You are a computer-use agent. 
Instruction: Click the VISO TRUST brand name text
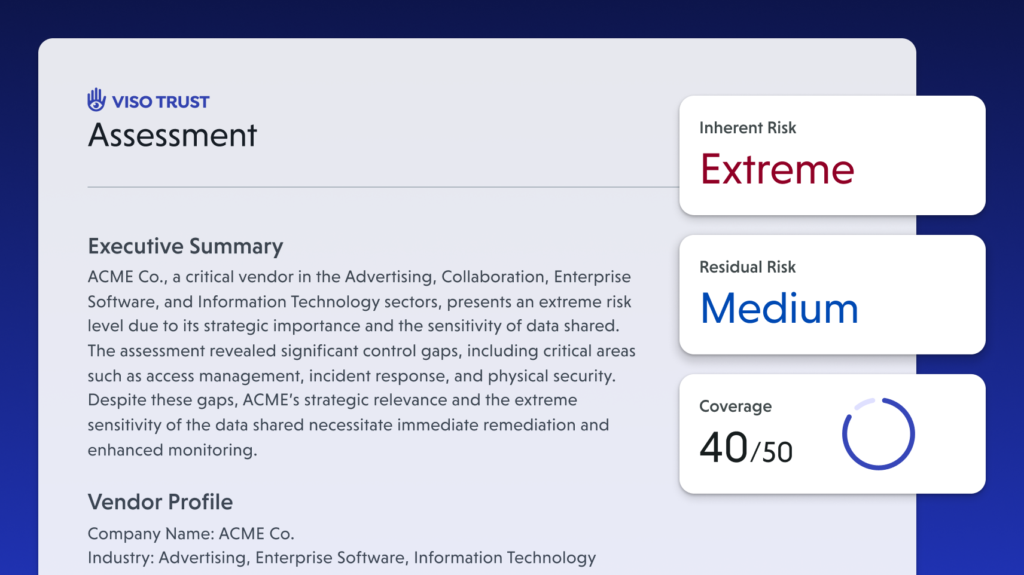(x=159, y=101)
